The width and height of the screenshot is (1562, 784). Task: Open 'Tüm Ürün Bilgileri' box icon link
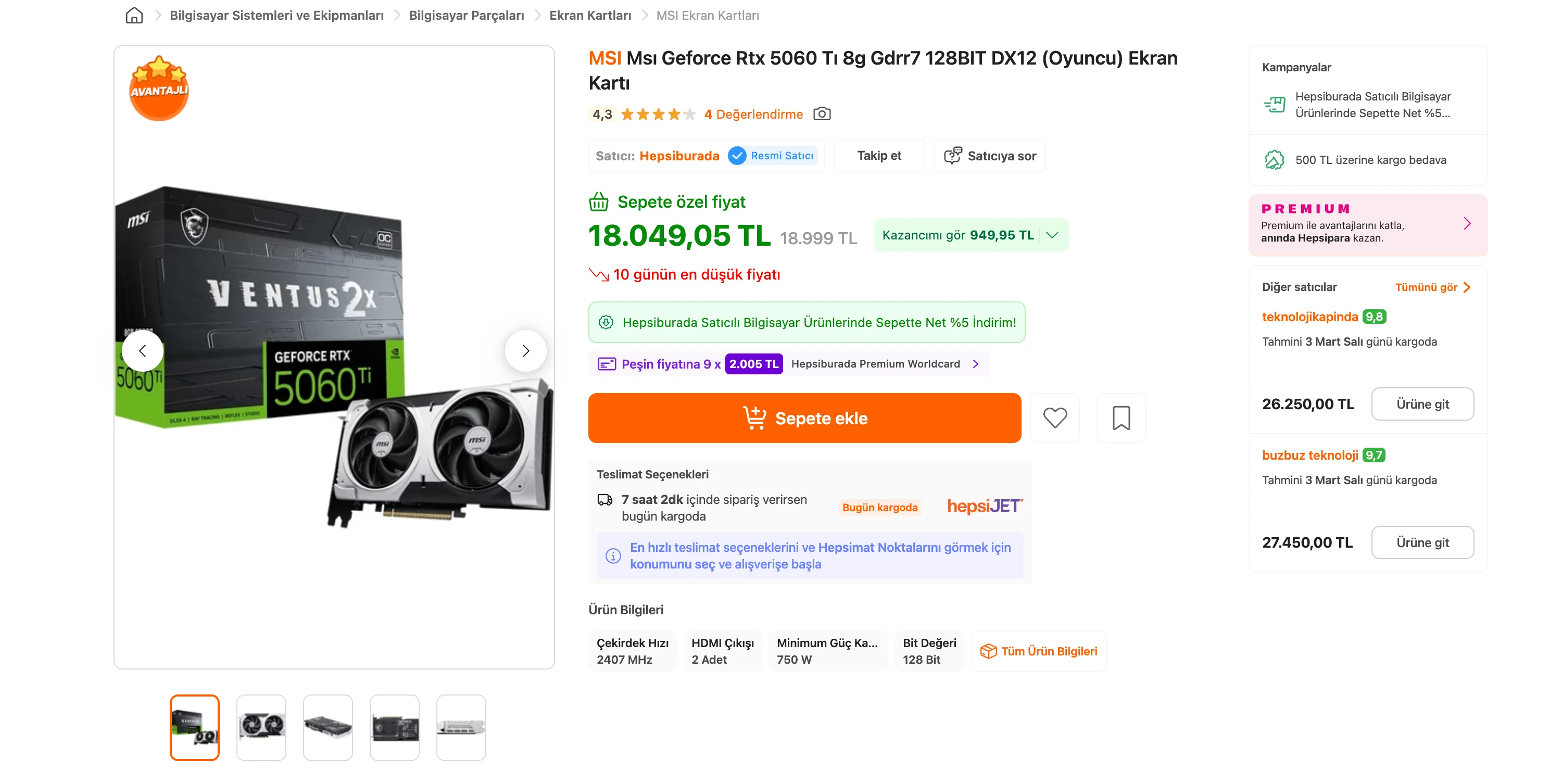click(x=1038, y=651)
